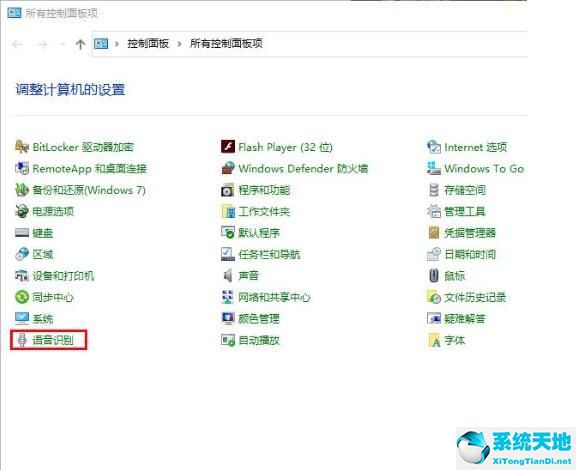Open the recent locations dropdown arrow
The image size is (576, 470).
(62, 44)
